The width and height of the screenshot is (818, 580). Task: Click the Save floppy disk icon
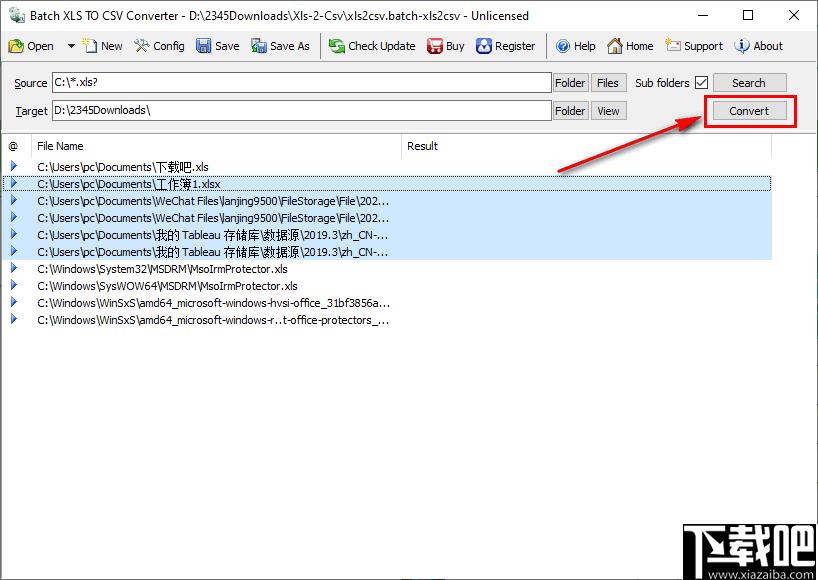[203, 46]
